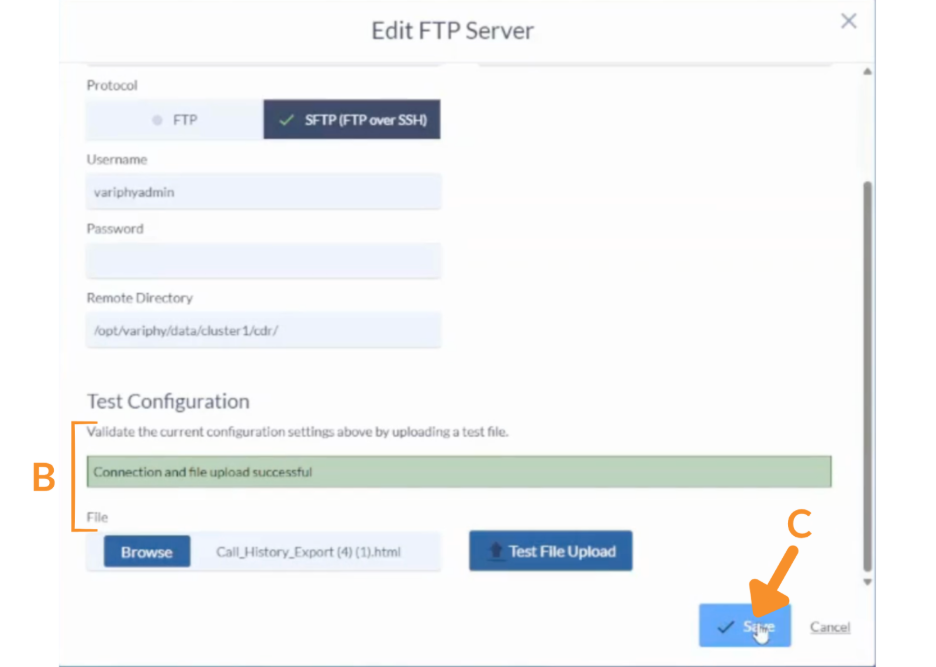Click the scrollbar up arrow

866,72
